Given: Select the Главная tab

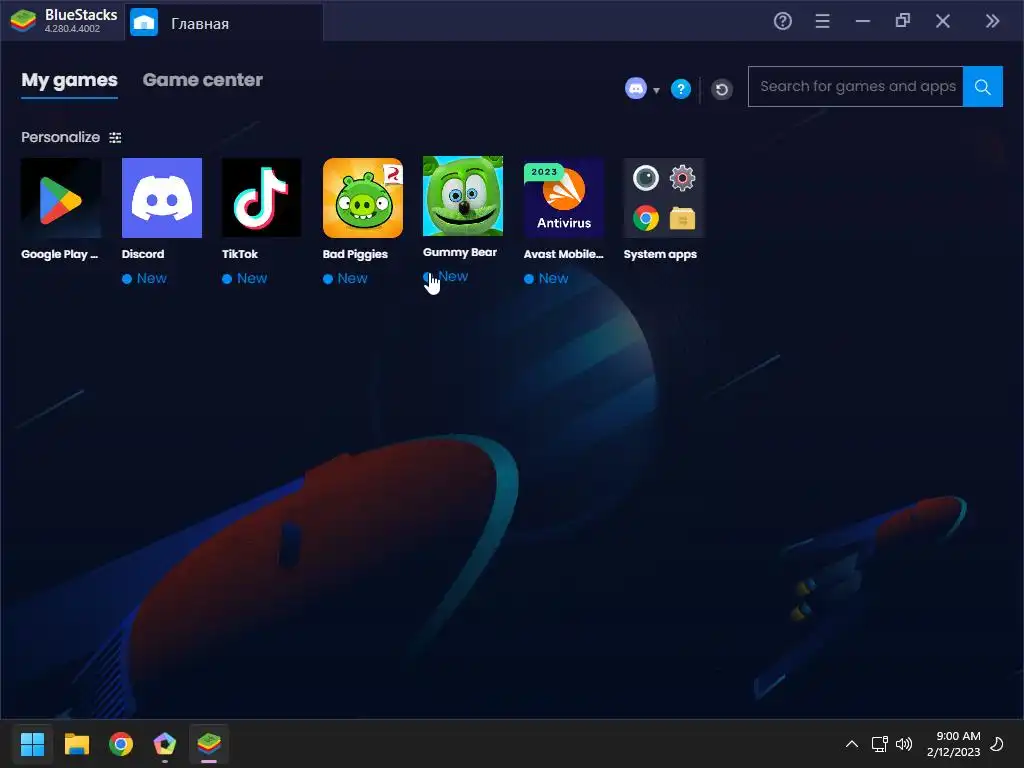Looking at the screenshot, I should [x=223, y=23].
